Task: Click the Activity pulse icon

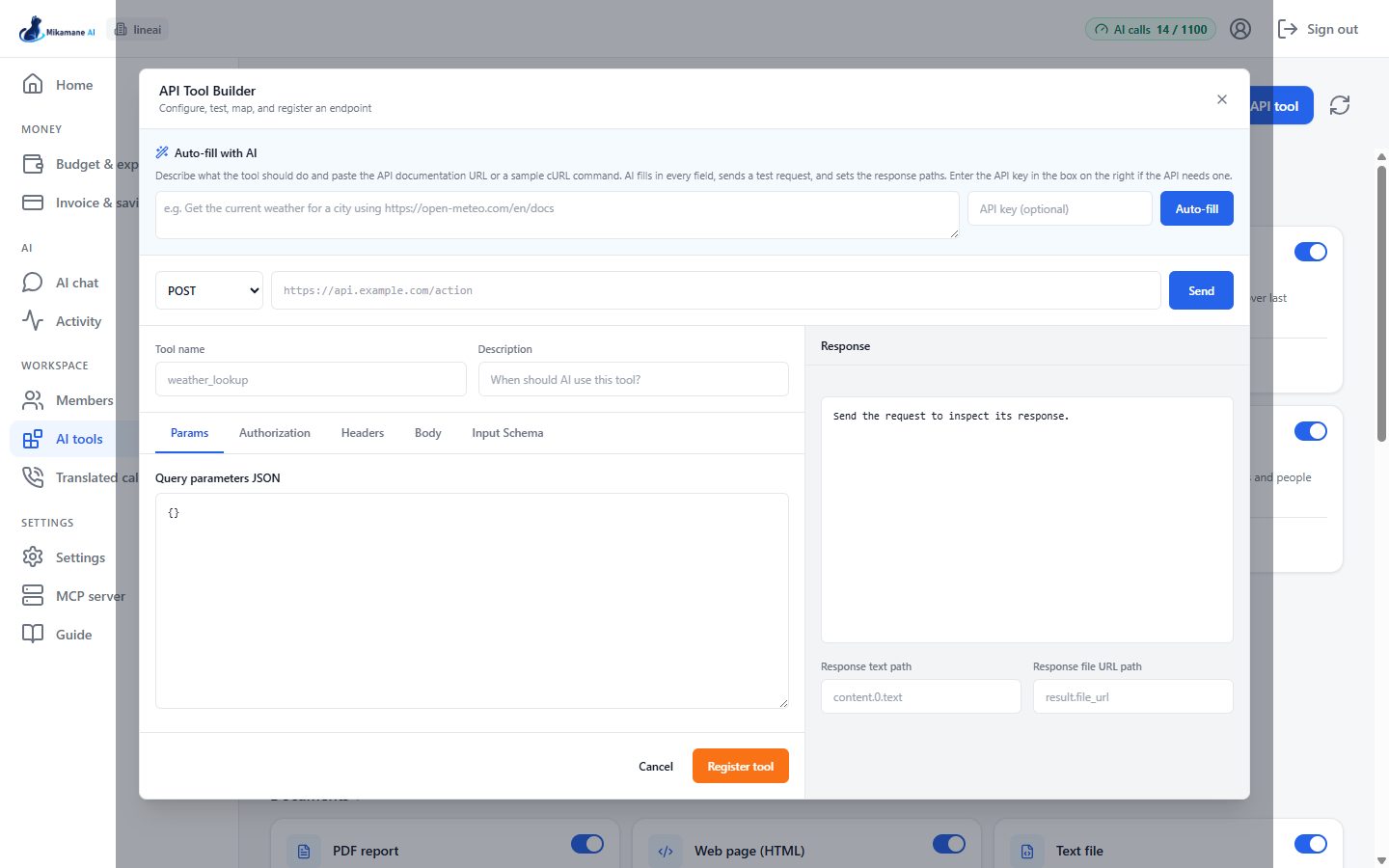Action: coord(33,320)
